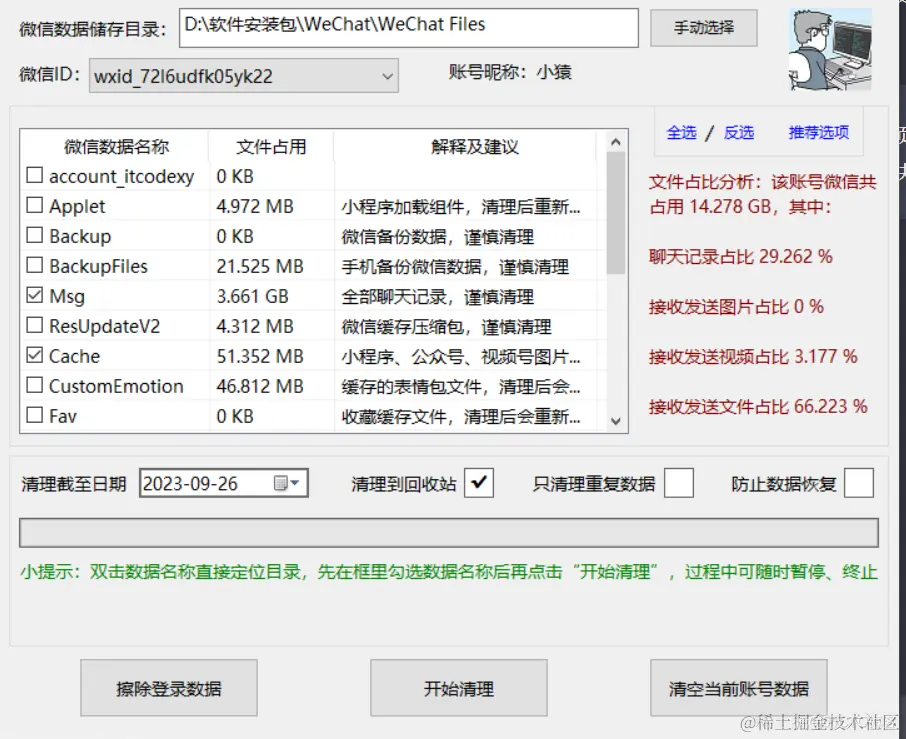
Task: Click 推荐选项 link
Action: pyautogui.click(x=819, y=132)
